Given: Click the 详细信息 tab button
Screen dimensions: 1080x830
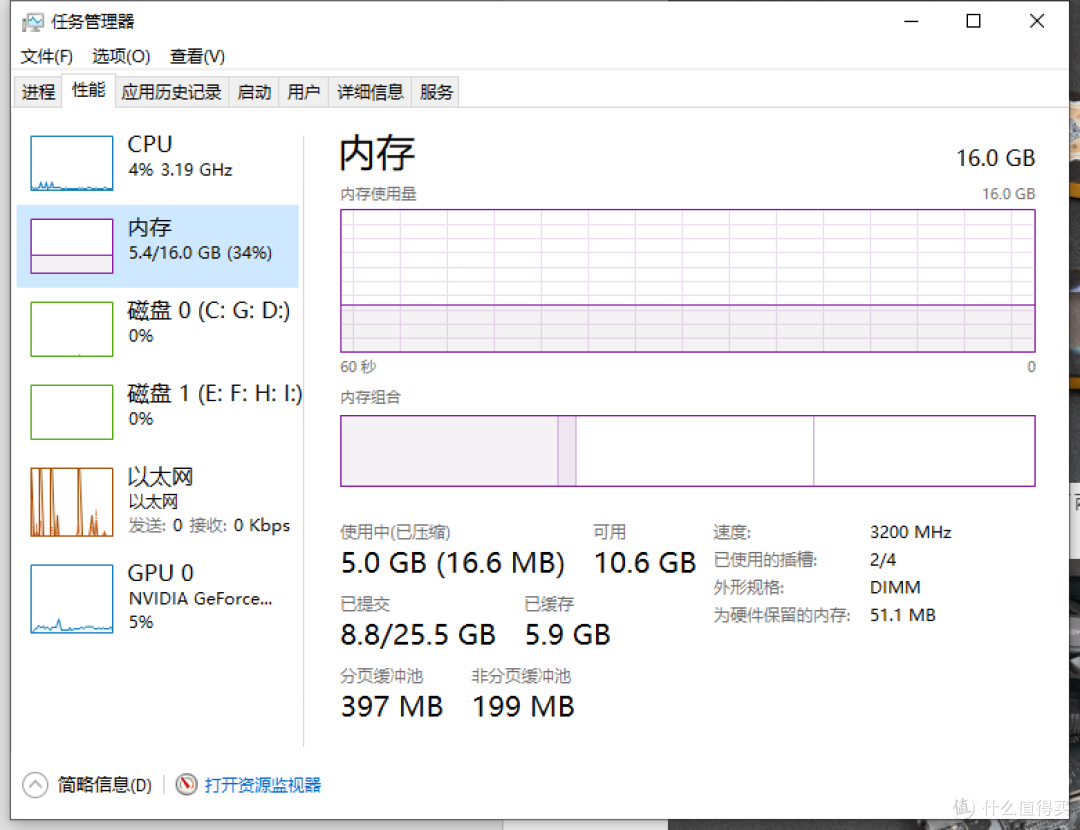Looking at the screenshot, I should pyautogui.click(x=370, y=91).
